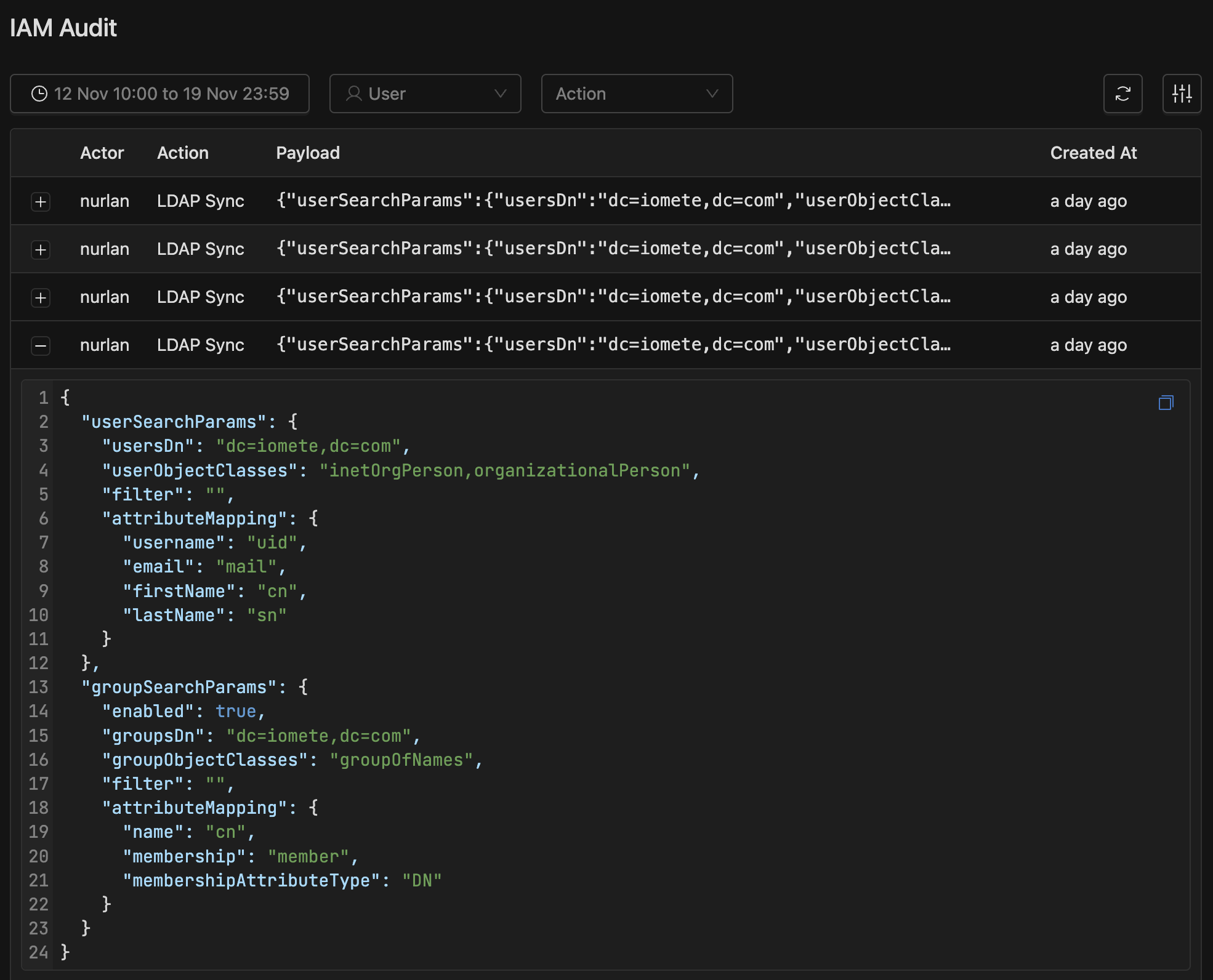Click 'a day ago' in the third row

coord(1089,297)
